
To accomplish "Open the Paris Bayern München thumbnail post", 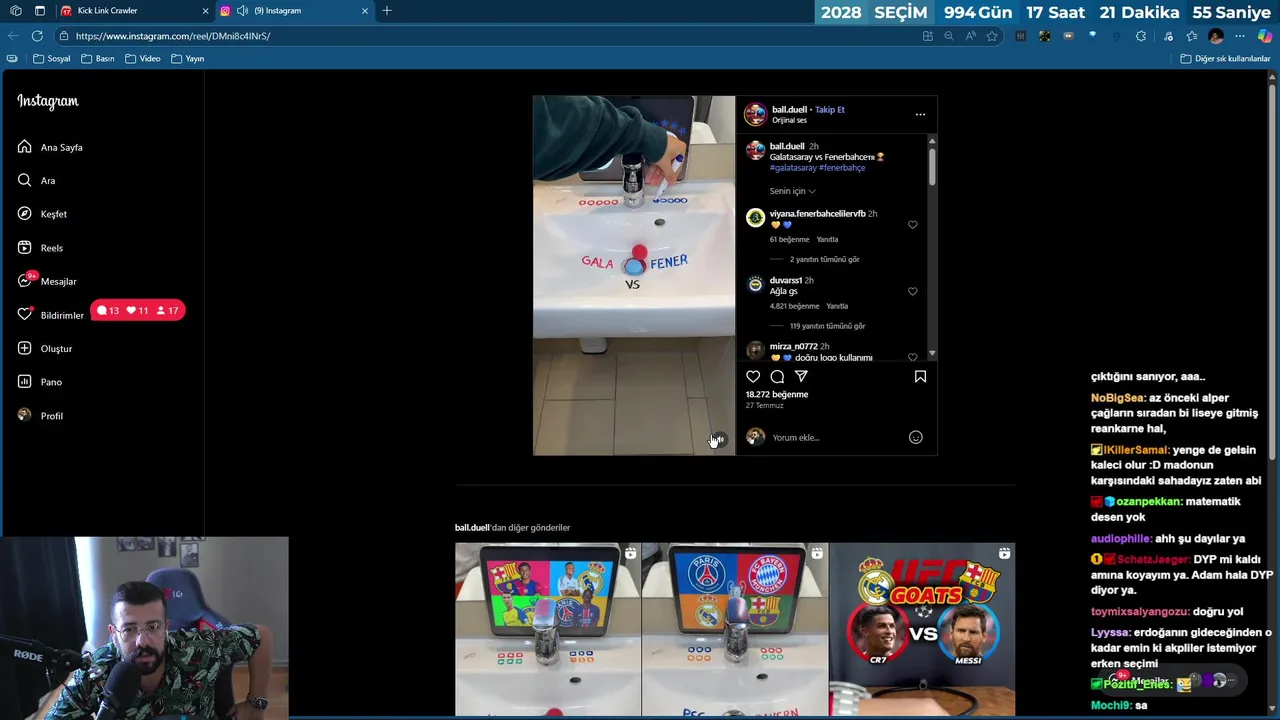I will 735,630.
